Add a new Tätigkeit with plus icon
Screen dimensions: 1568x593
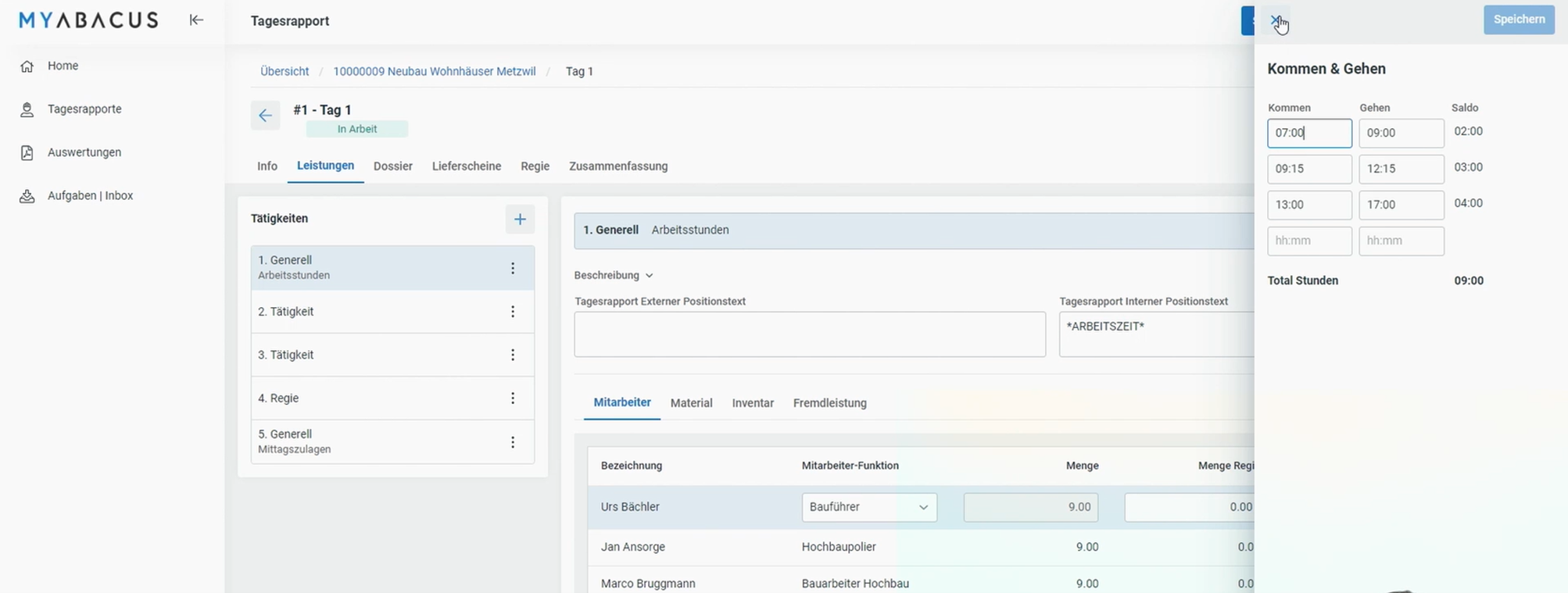[x=520, y=220]
